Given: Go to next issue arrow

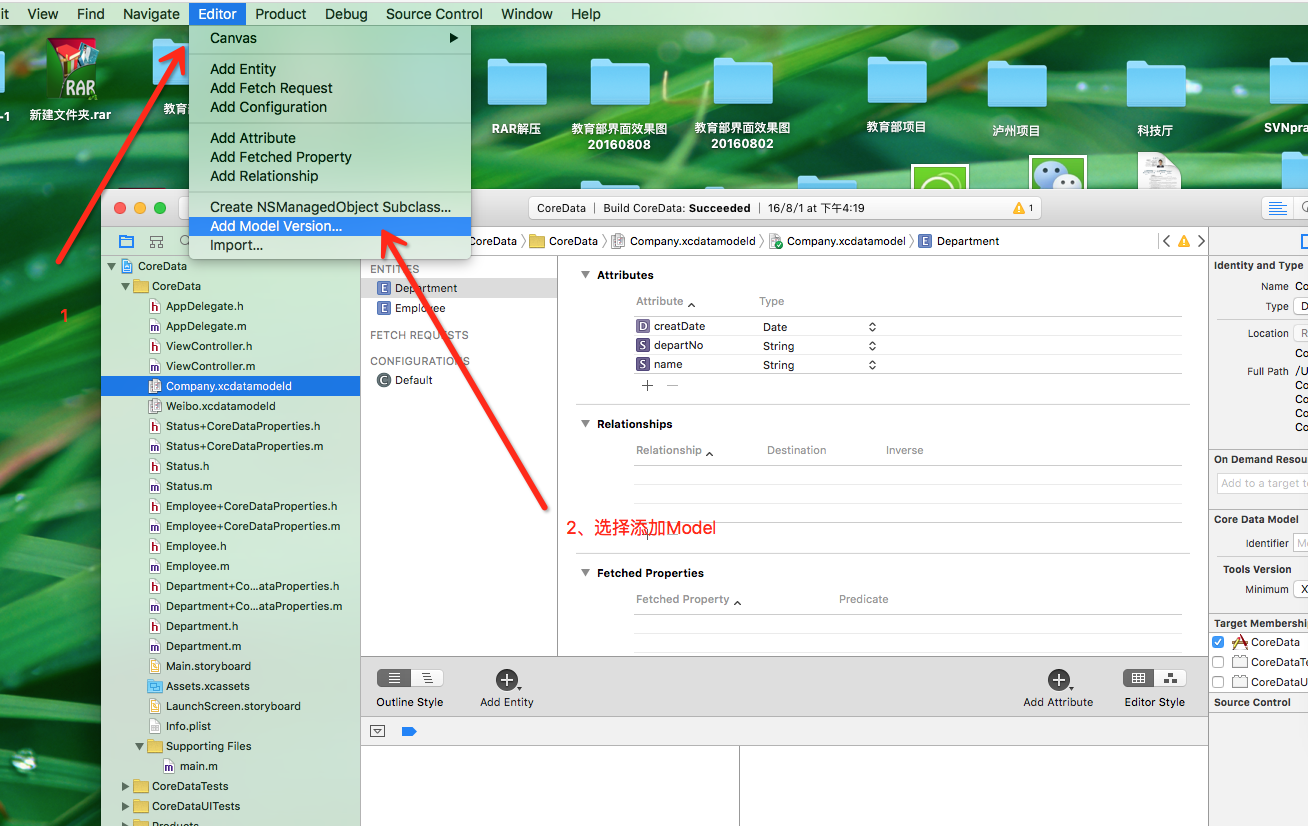Looking at the screenshot, I should (x=1201, y=241).
